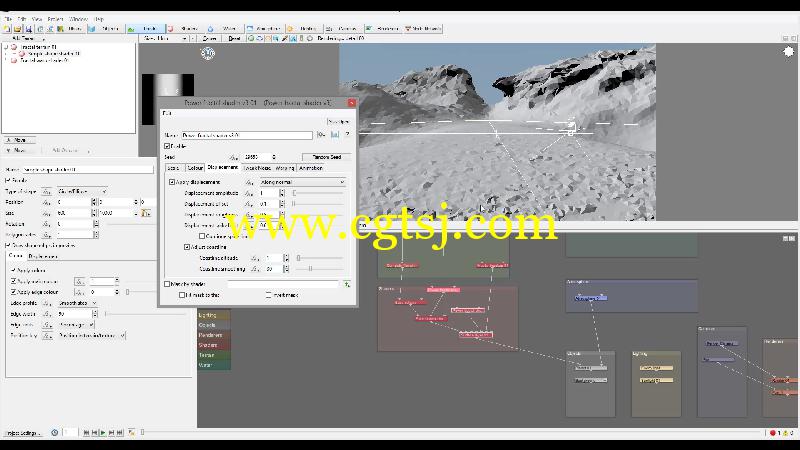The image size is (800, 450).
Task: Toggle the Mask by shader checkbox
Action: [167, 284]
